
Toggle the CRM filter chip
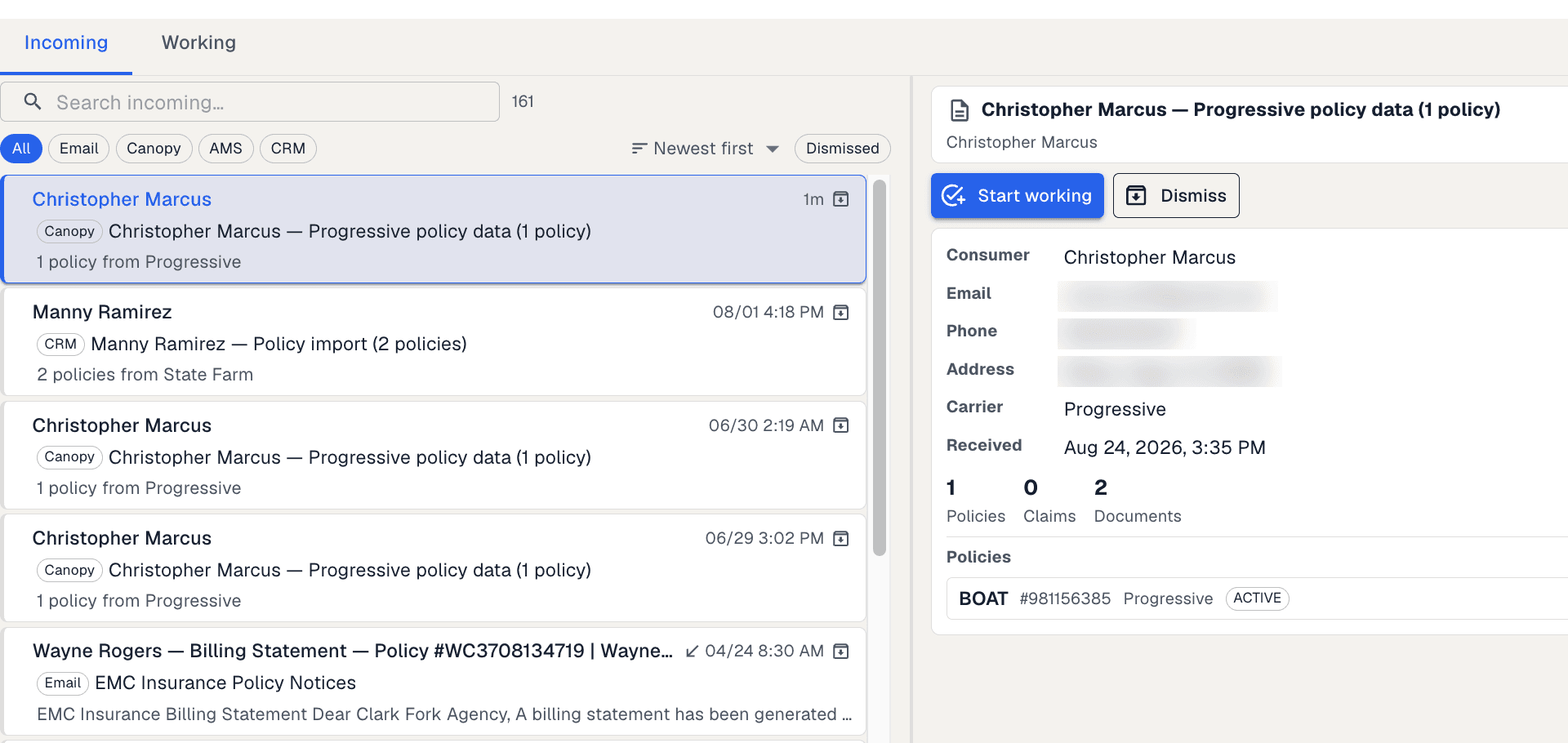coord(287,149)
